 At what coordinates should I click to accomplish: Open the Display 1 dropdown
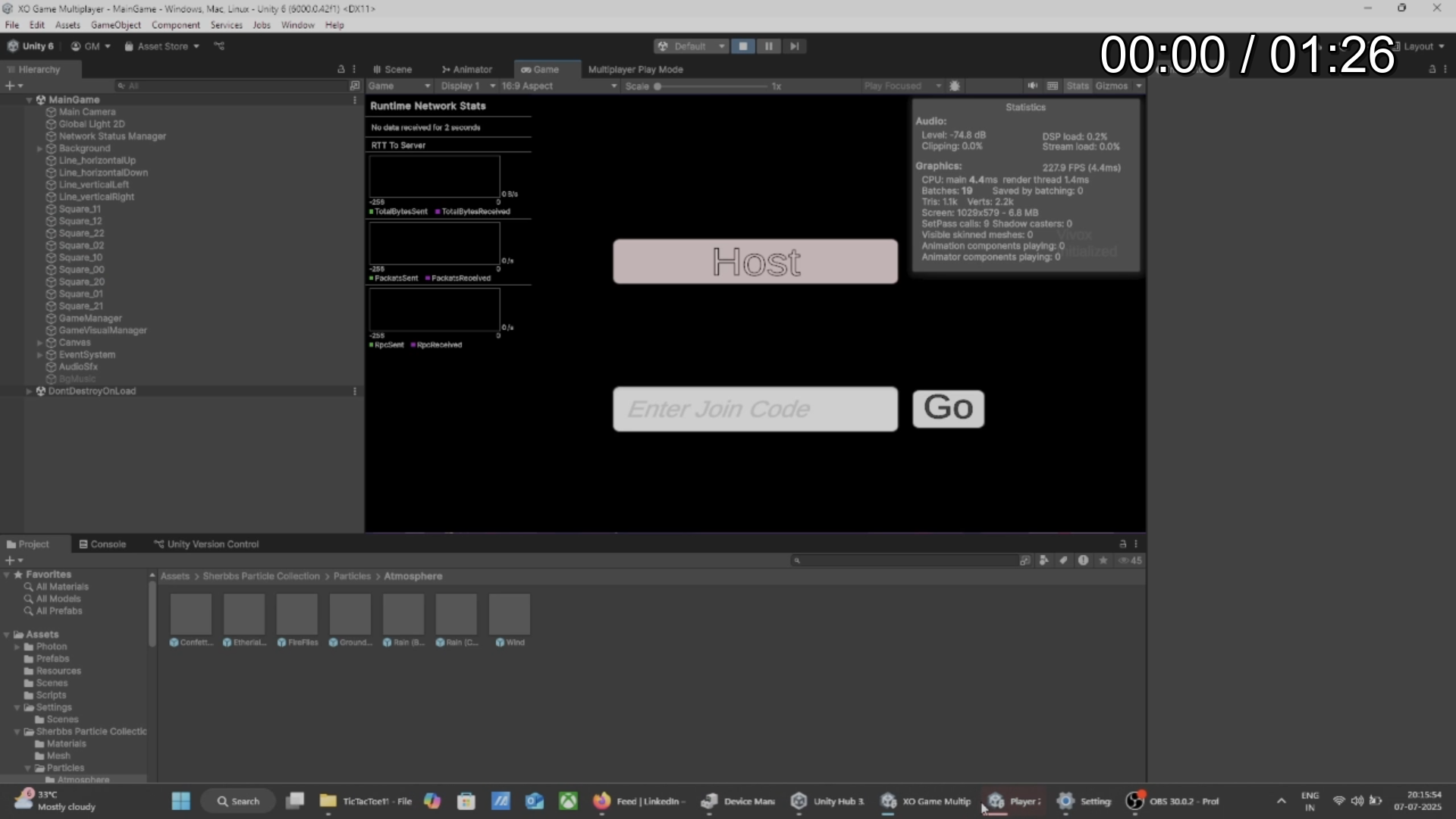click(468, 86)
